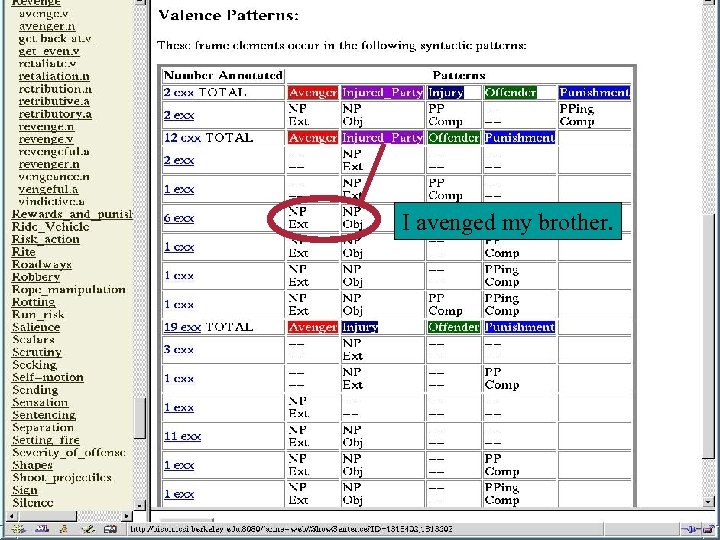Open retaliation.n in the sidebar
The width and height of the screenshot is (720, 540).
pos(54,76)
